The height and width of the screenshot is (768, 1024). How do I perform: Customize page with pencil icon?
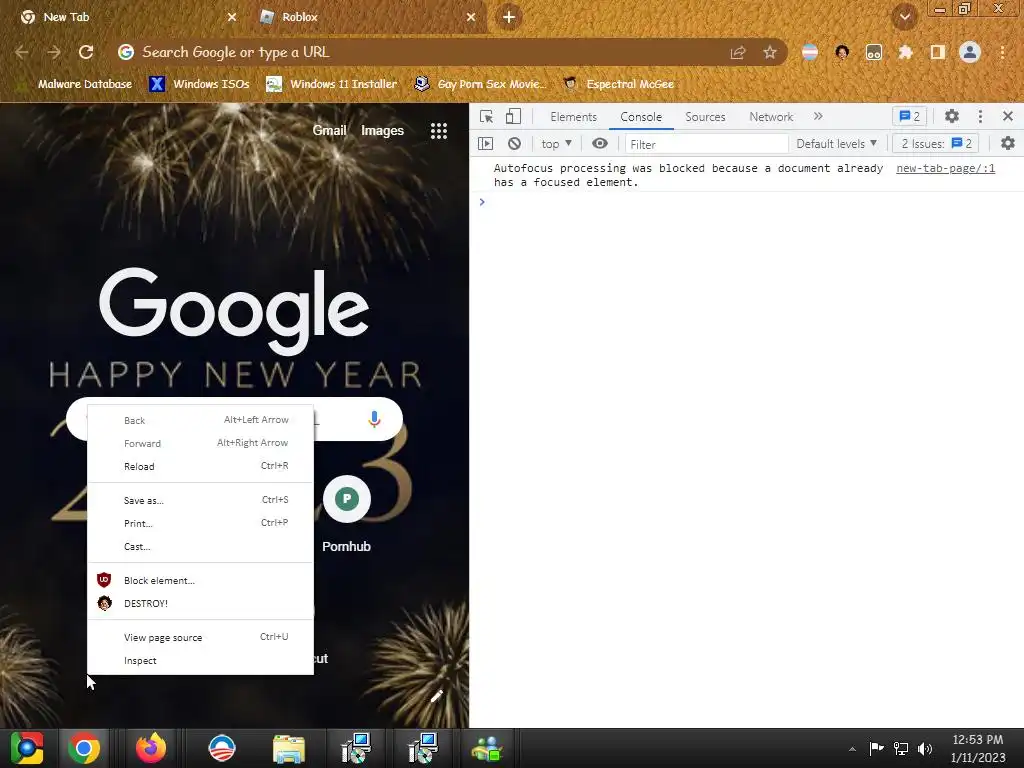click(x=437, y=696)
